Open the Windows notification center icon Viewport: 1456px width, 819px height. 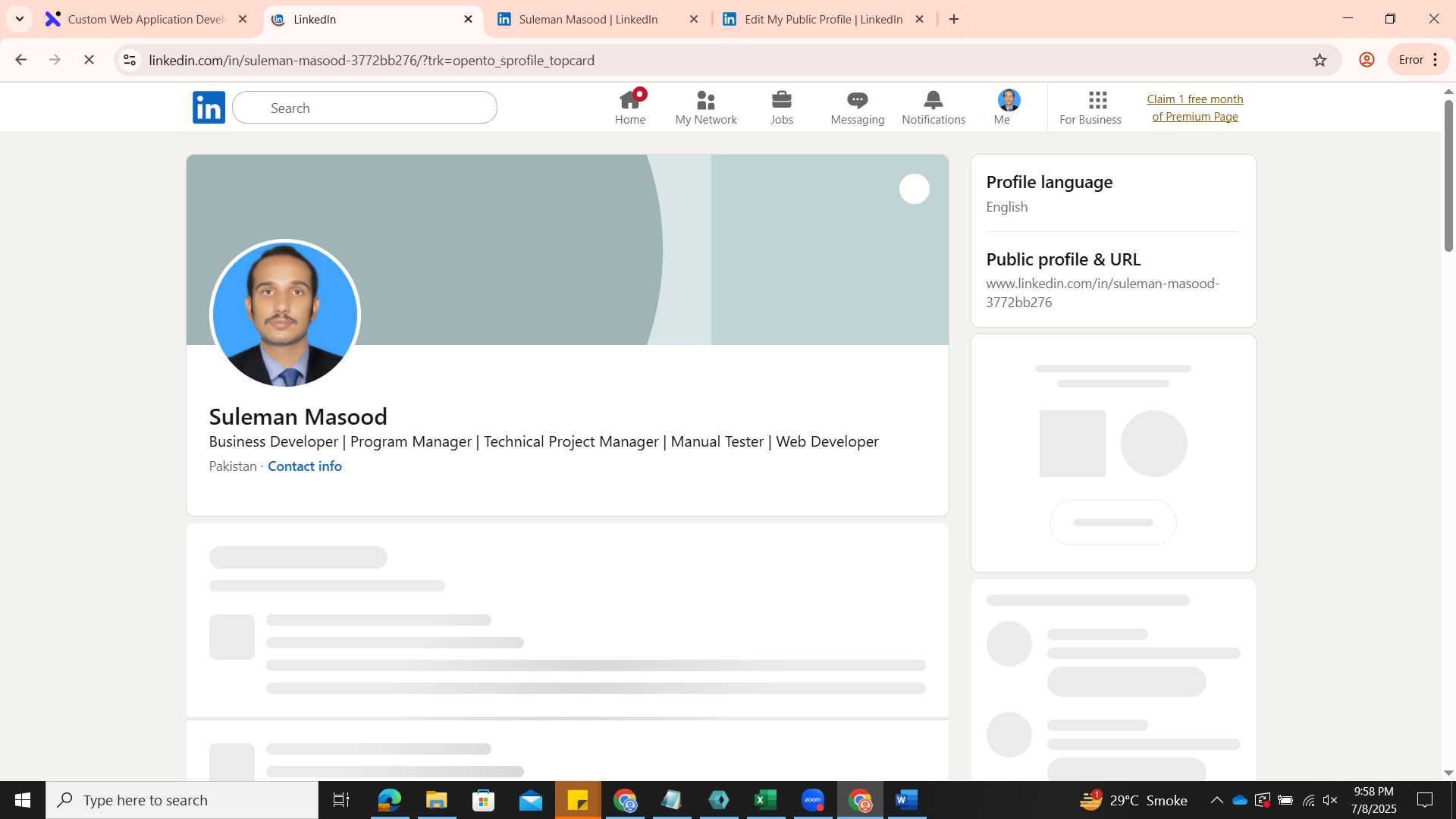coord(1425,800)
